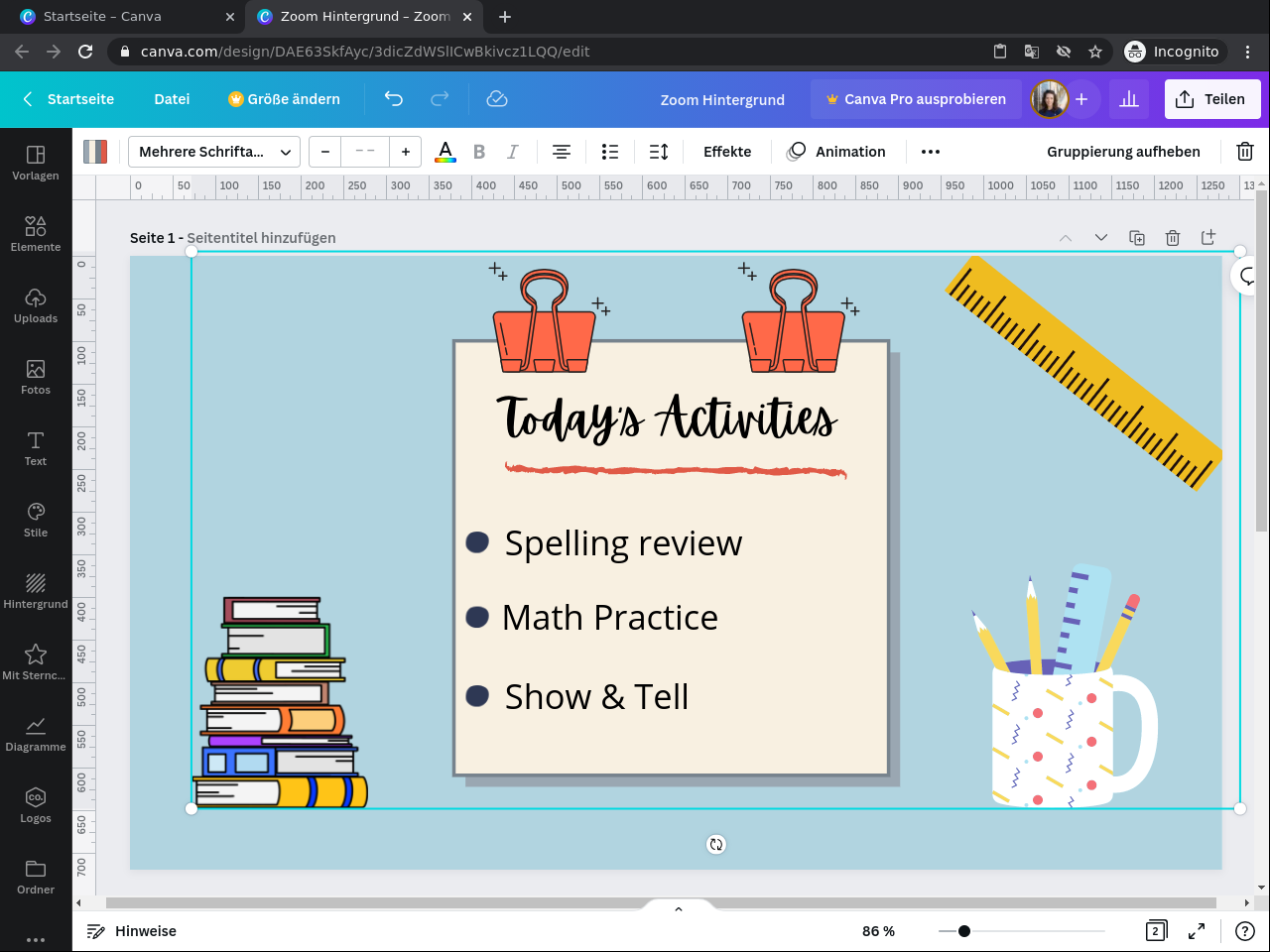Open the Vorlagen templates panel
Image resolution: width=1270 pixels, height=952 pixels.
coord(36,163)
